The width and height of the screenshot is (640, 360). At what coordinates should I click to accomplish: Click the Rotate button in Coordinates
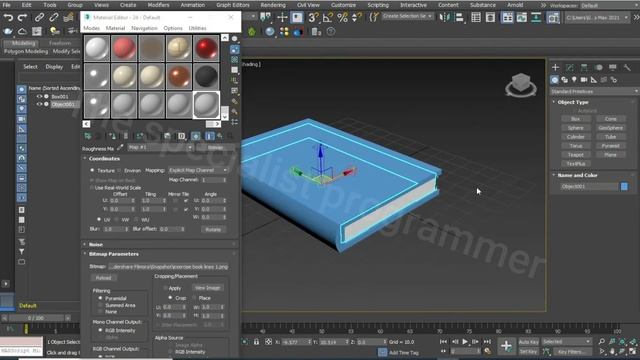(213, 229)
